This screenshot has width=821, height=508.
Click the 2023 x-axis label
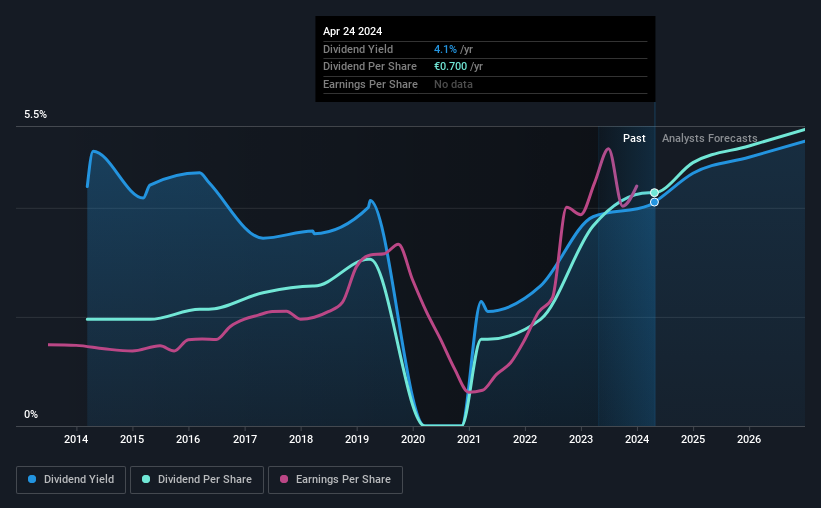(581, 439)
